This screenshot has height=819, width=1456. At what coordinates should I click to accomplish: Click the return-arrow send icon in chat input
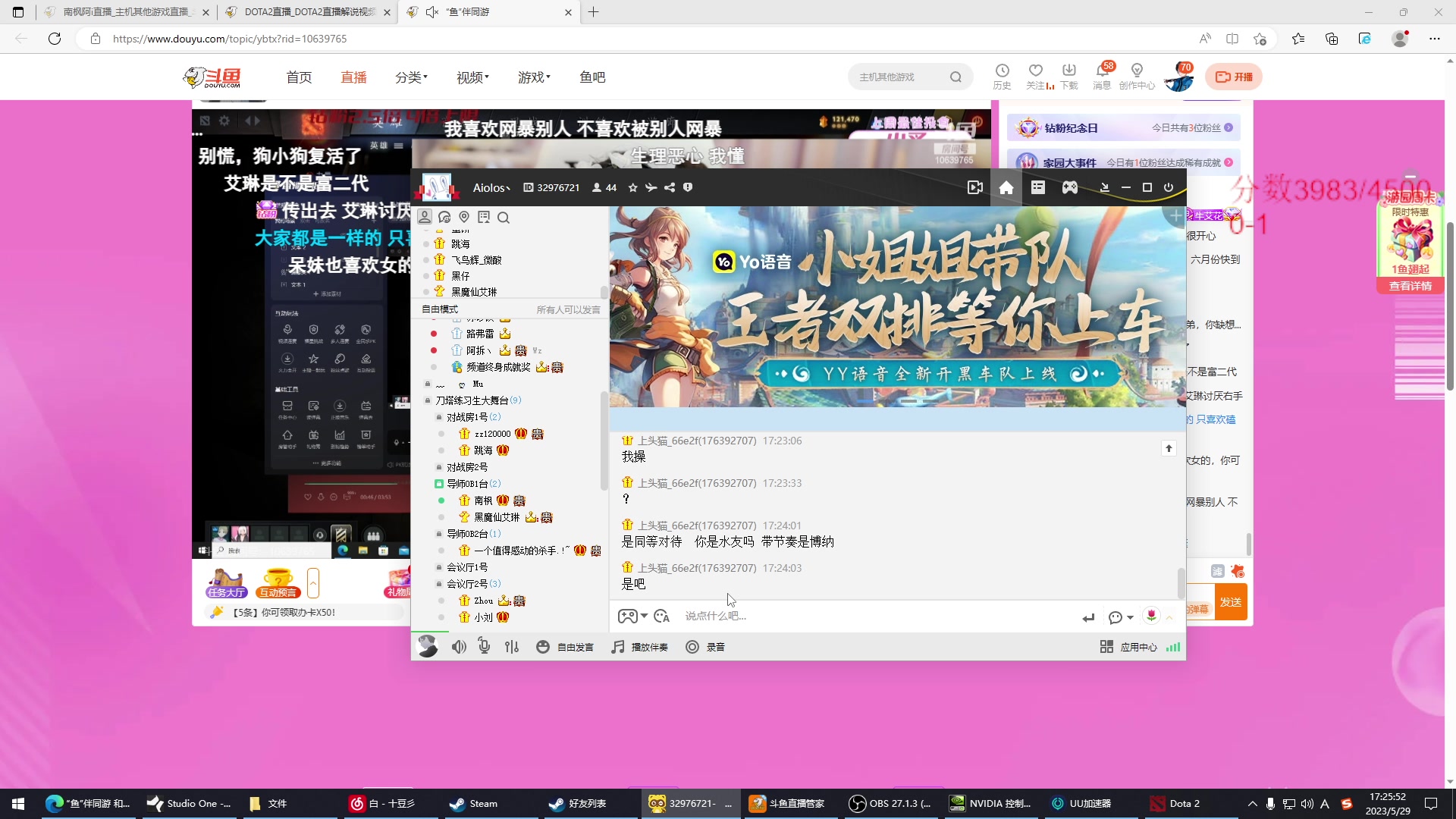point(1088,617)
